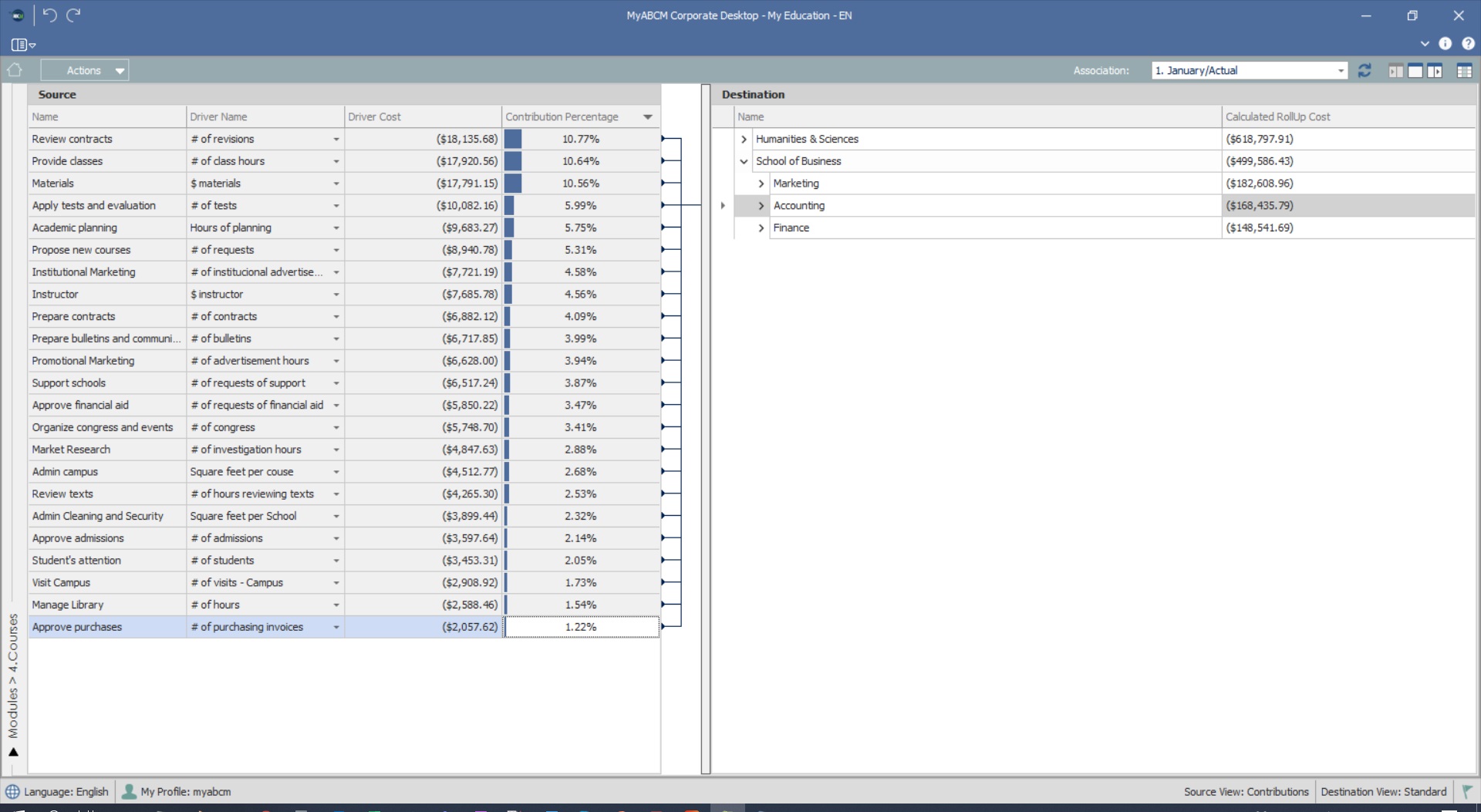
Task: Refresh the association data
Action: click(1365, 70)
